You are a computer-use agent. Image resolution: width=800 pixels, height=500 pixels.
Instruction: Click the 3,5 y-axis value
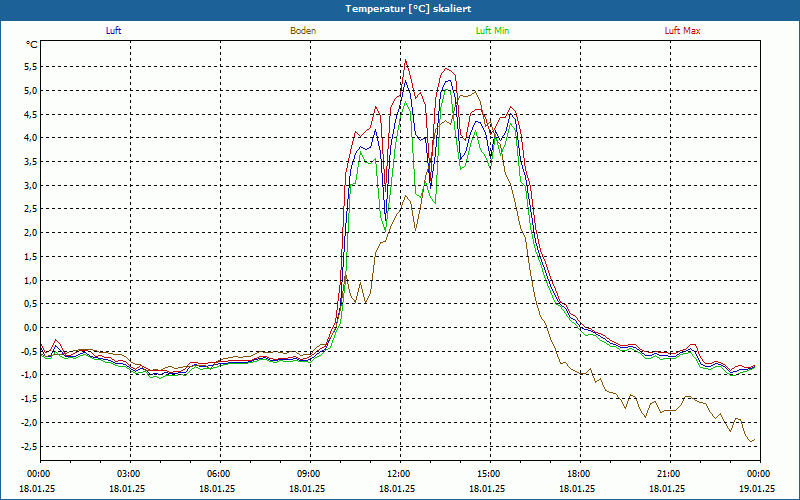point(30,162)
